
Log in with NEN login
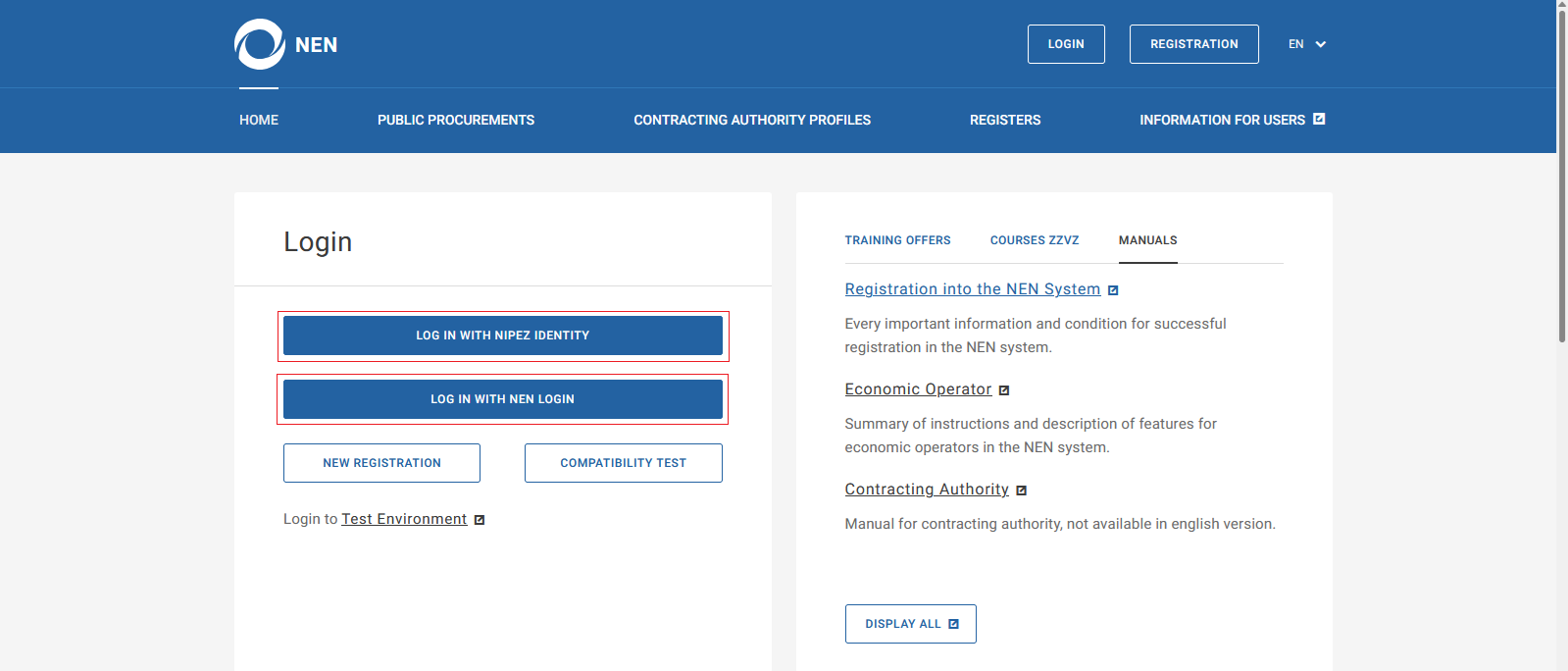click(503, 399)
